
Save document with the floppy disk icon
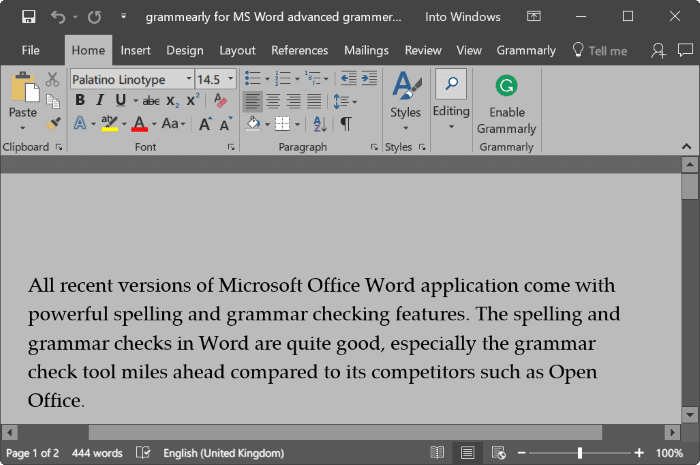pos(29,17)
